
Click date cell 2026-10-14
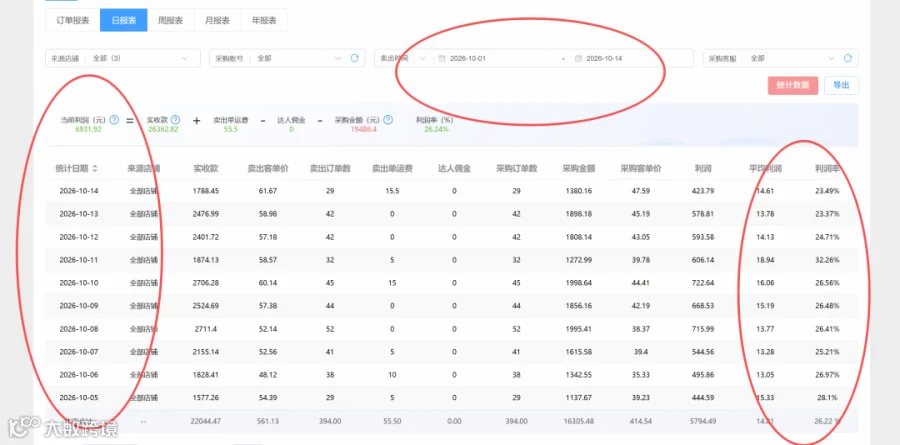79,191
